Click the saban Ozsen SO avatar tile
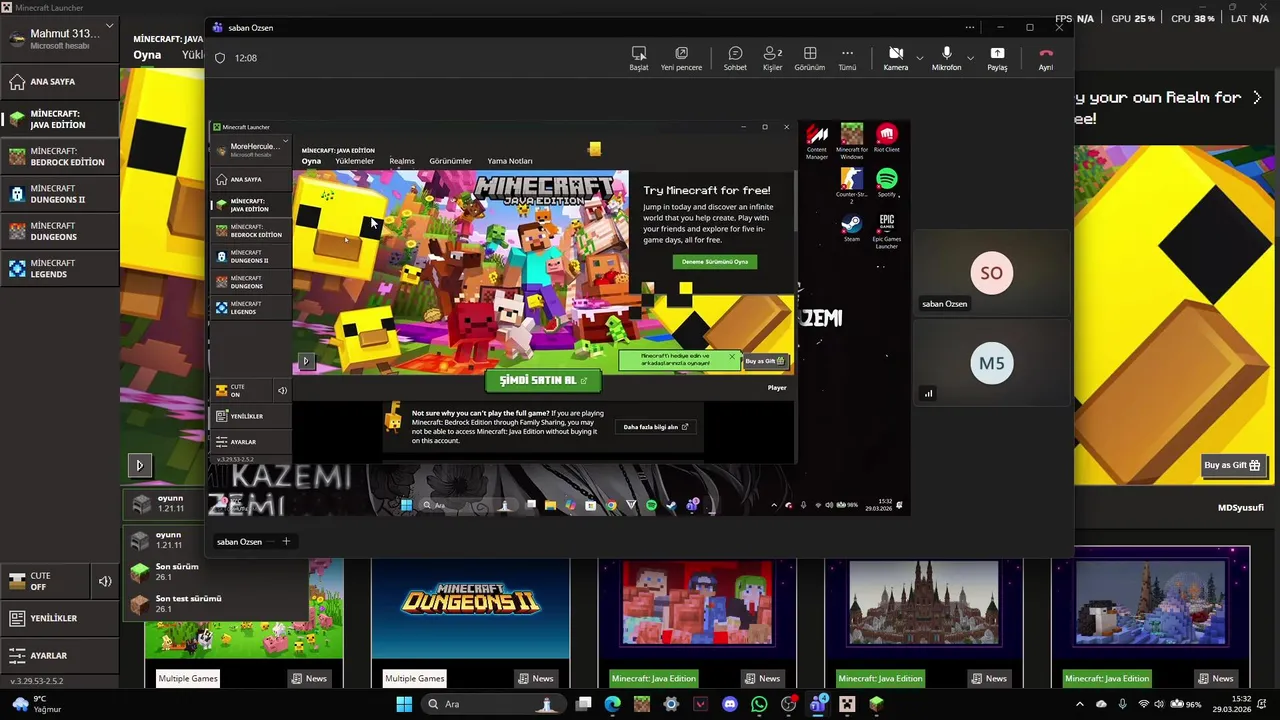 point(991,273)
